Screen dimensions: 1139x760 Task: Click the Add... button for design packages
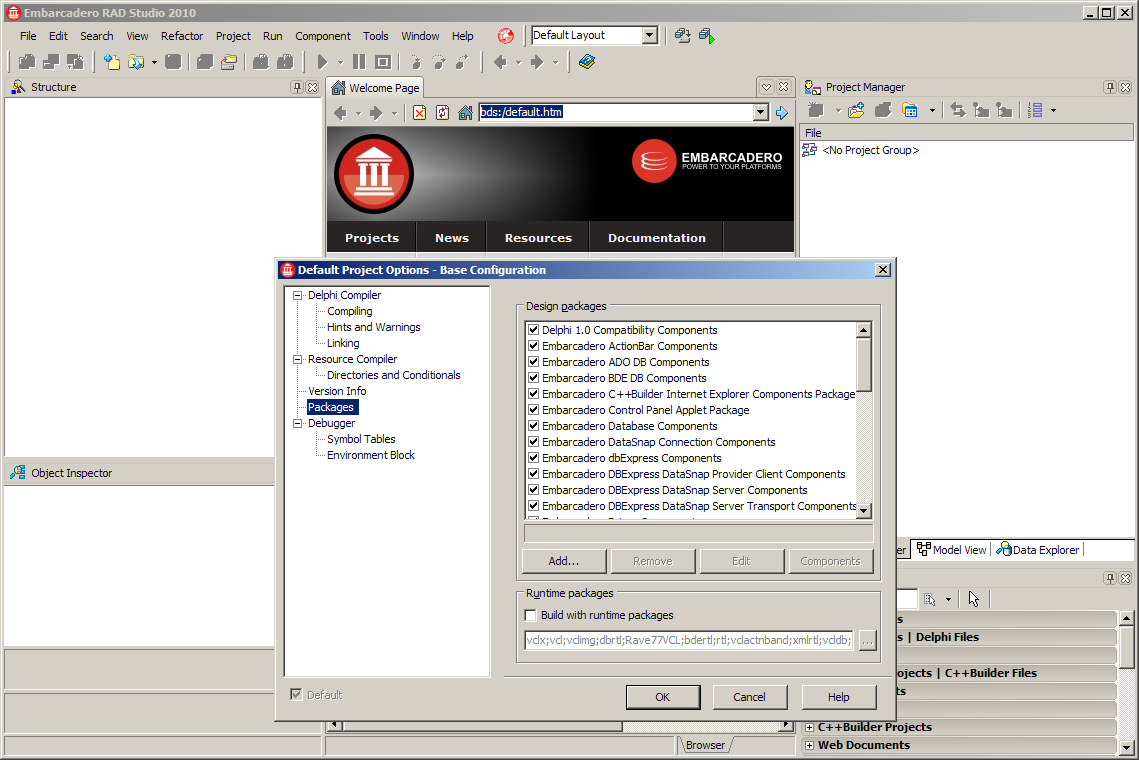[564, 561]
